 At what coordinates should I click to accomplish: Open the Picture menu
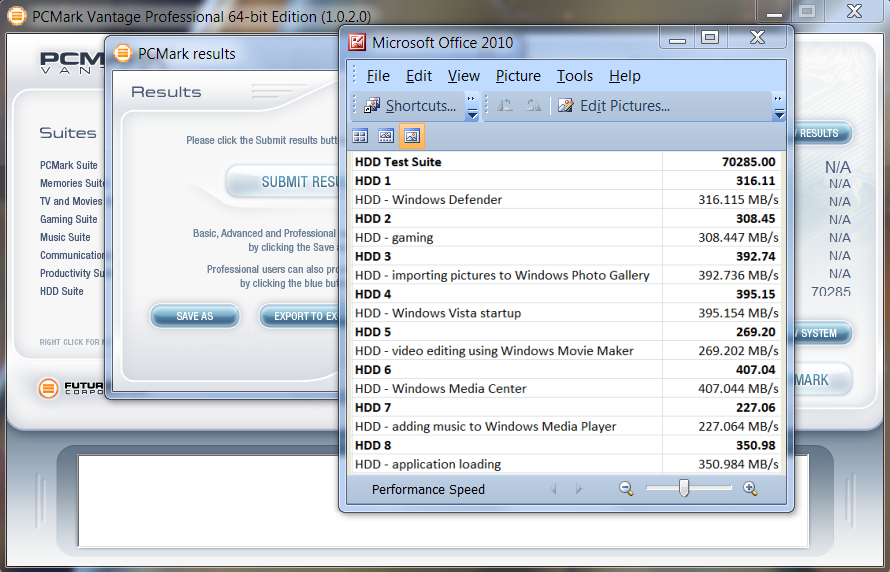(518, 76)
